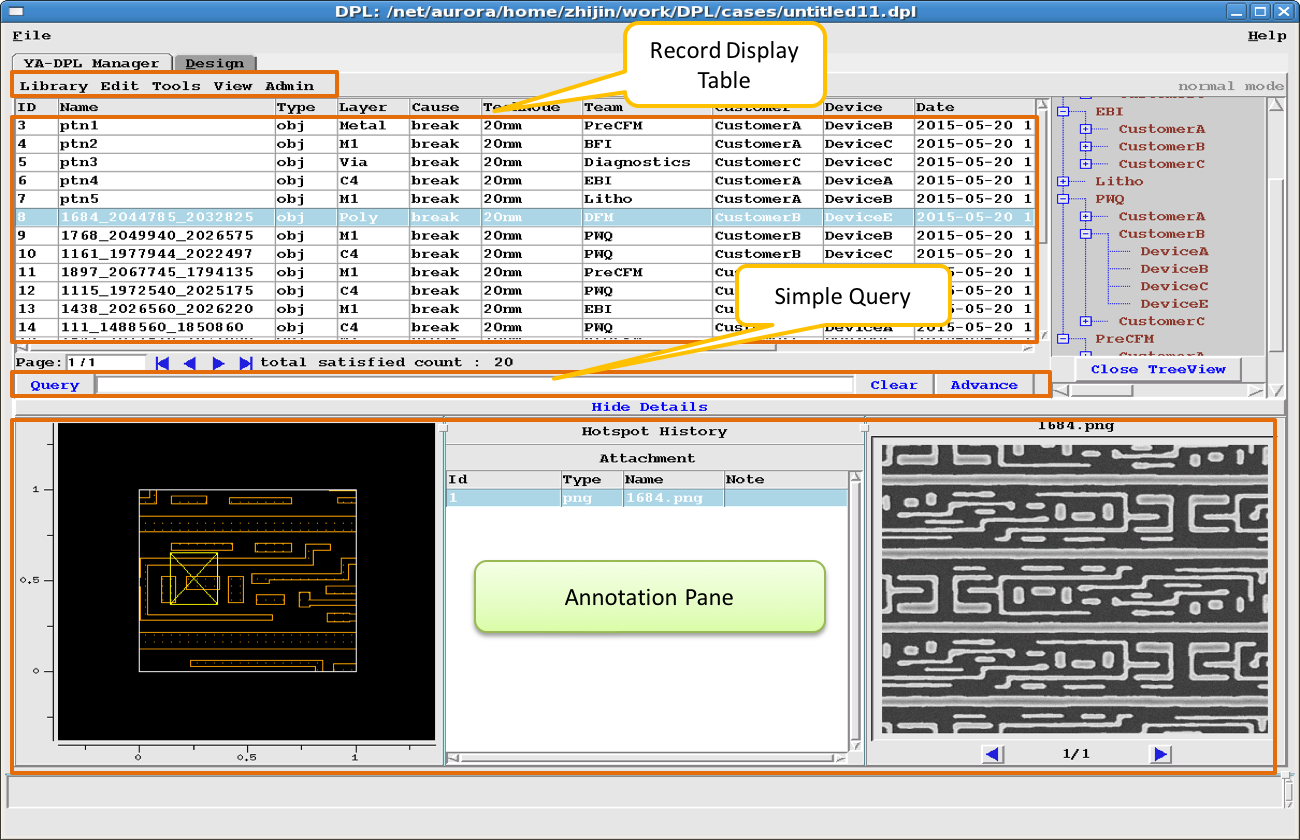Go to previous page of records

pyautogui.click(x=190, y=363)
